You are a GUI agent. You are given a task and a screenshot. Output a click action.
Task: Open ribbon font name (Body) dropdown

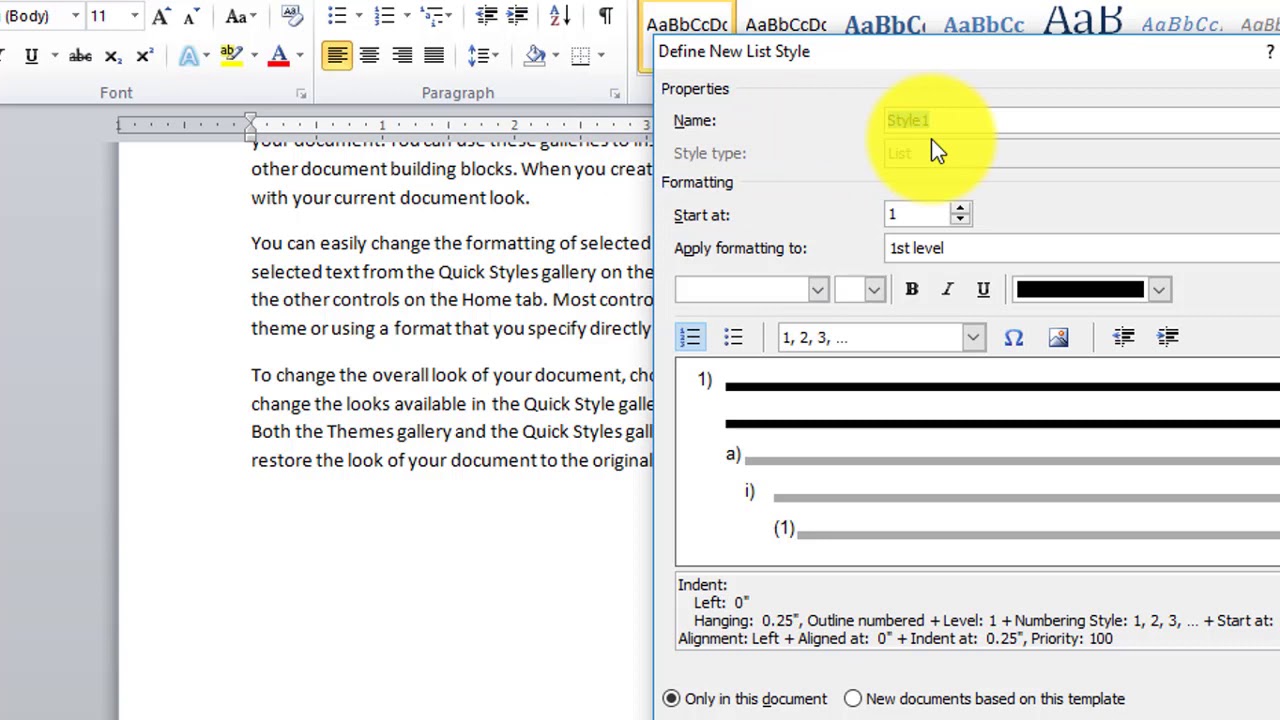pos(75,16)
